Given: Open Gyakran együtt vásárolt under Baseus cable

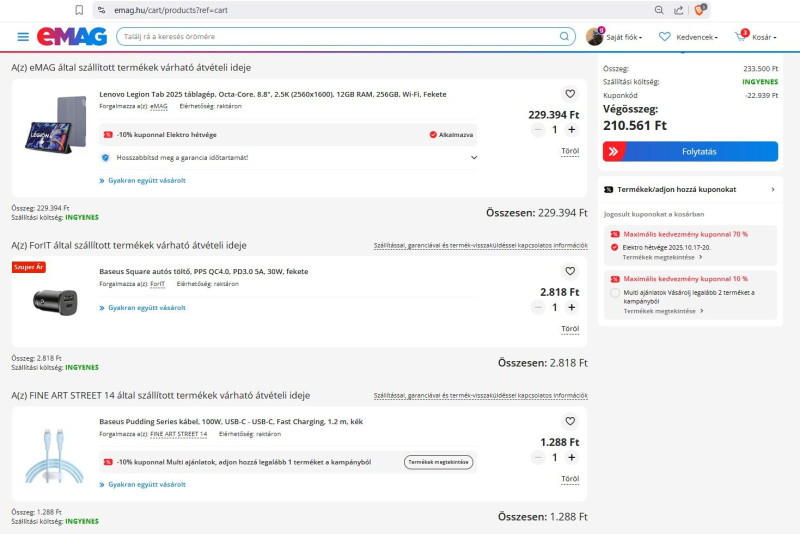Looking at the screenshot, I should tap(146, 485).
